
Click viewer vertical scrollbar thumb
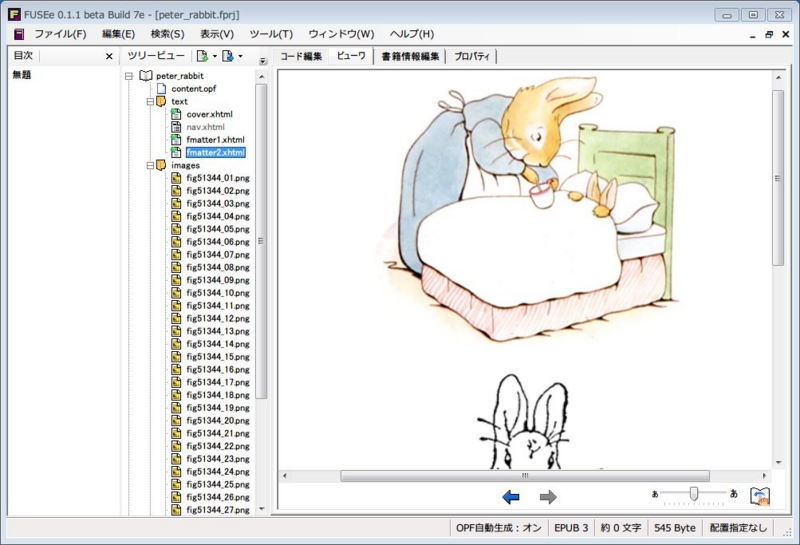click(778, 178)
